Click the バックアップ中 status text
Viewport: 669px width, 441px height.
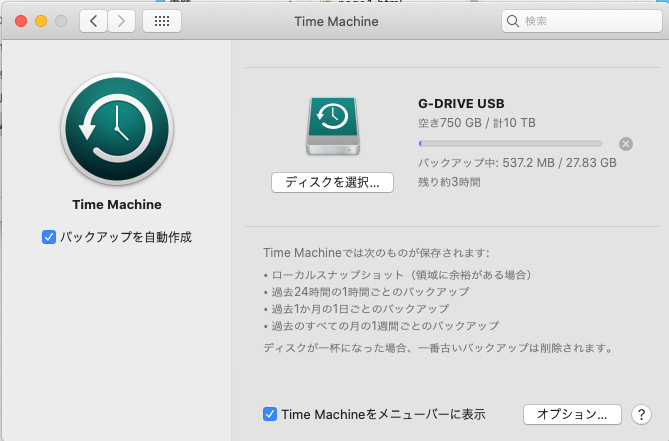pyautogui.click(x=516, y=162)
